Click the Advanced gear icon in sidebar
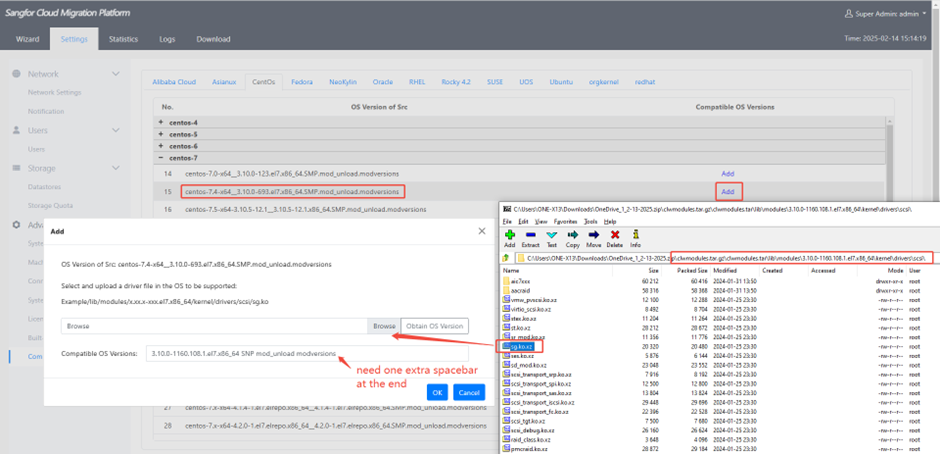Viewport: 940px width, 454px height. (x=16, y=224)
